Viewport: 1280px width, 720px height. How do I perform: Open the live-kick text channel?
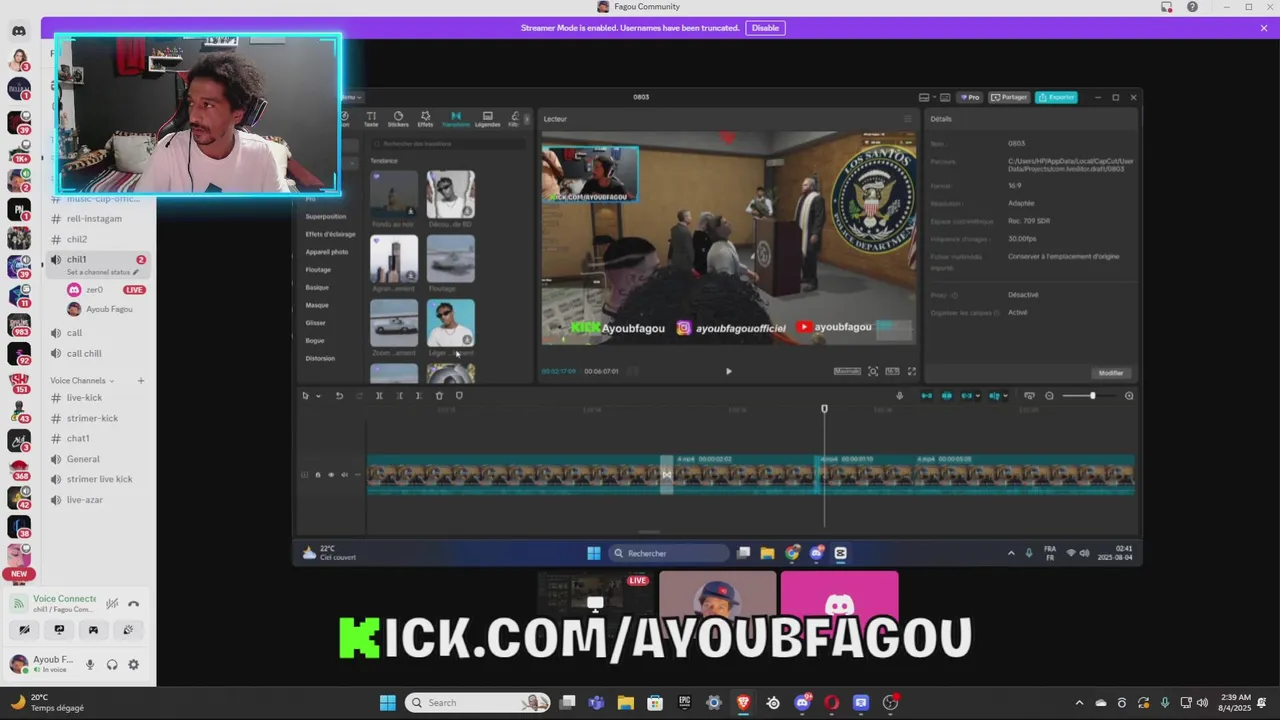tap(85, 398)
